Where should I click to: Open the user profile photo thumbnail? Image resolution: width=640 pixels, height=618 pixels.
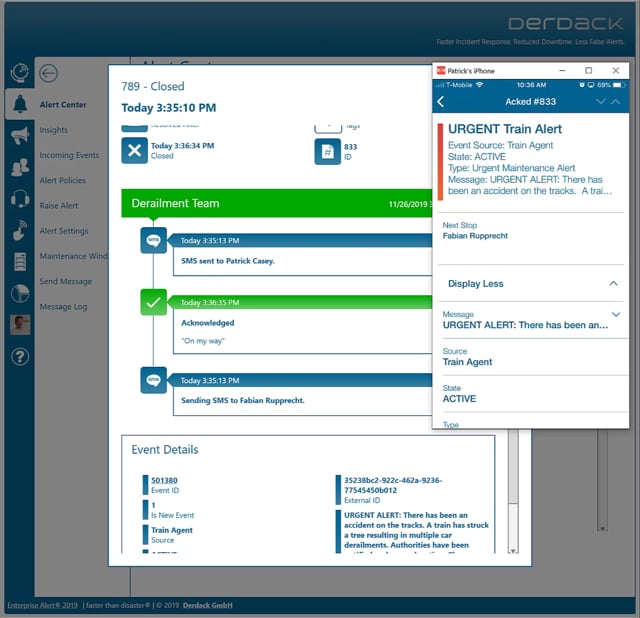(20, 325)
